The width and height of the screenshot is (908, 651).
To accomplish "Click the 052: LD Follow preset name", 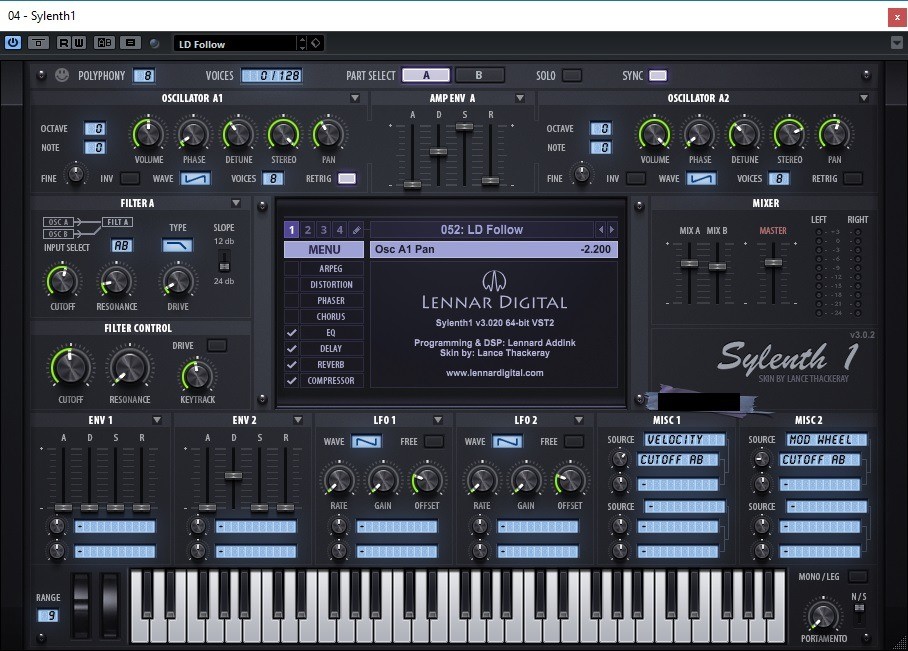I will pyautogui.click(x=481, y=230).
